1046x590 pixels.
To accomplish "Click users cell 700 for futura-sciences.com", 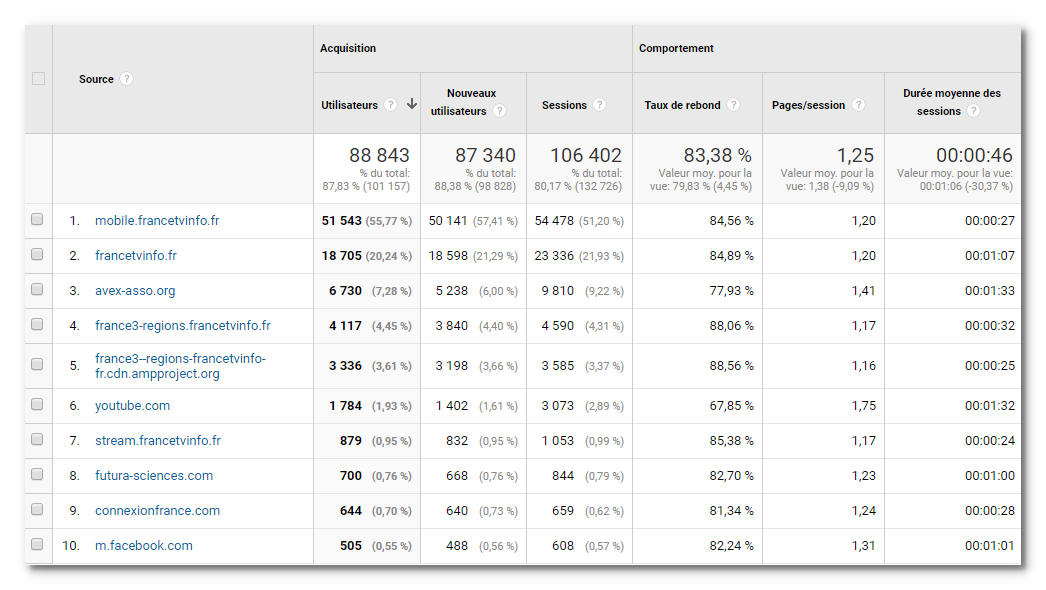I will click(x=351, y=476).
